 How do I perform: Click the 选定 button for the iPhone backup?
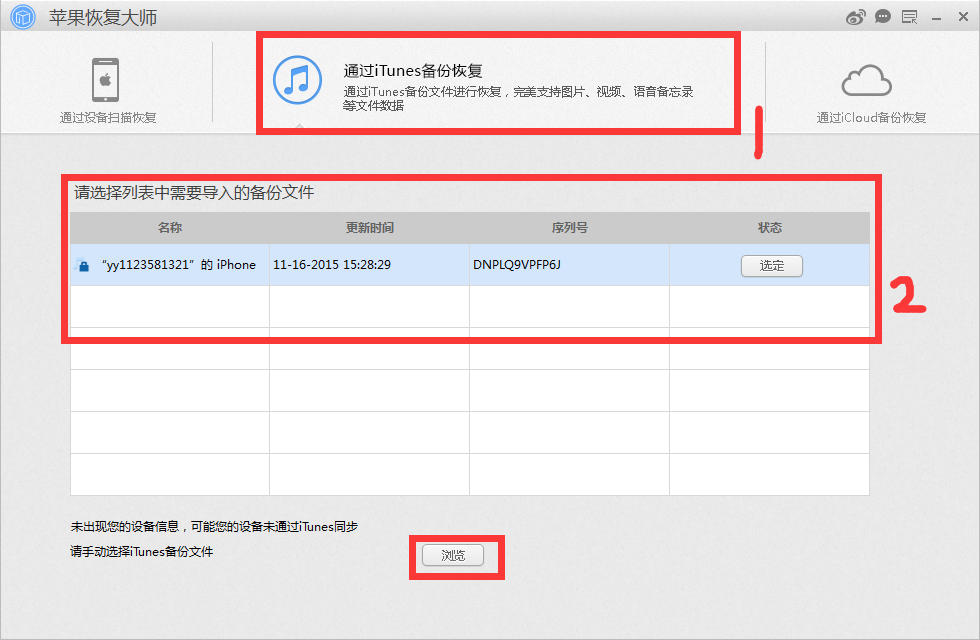(772, 266)
